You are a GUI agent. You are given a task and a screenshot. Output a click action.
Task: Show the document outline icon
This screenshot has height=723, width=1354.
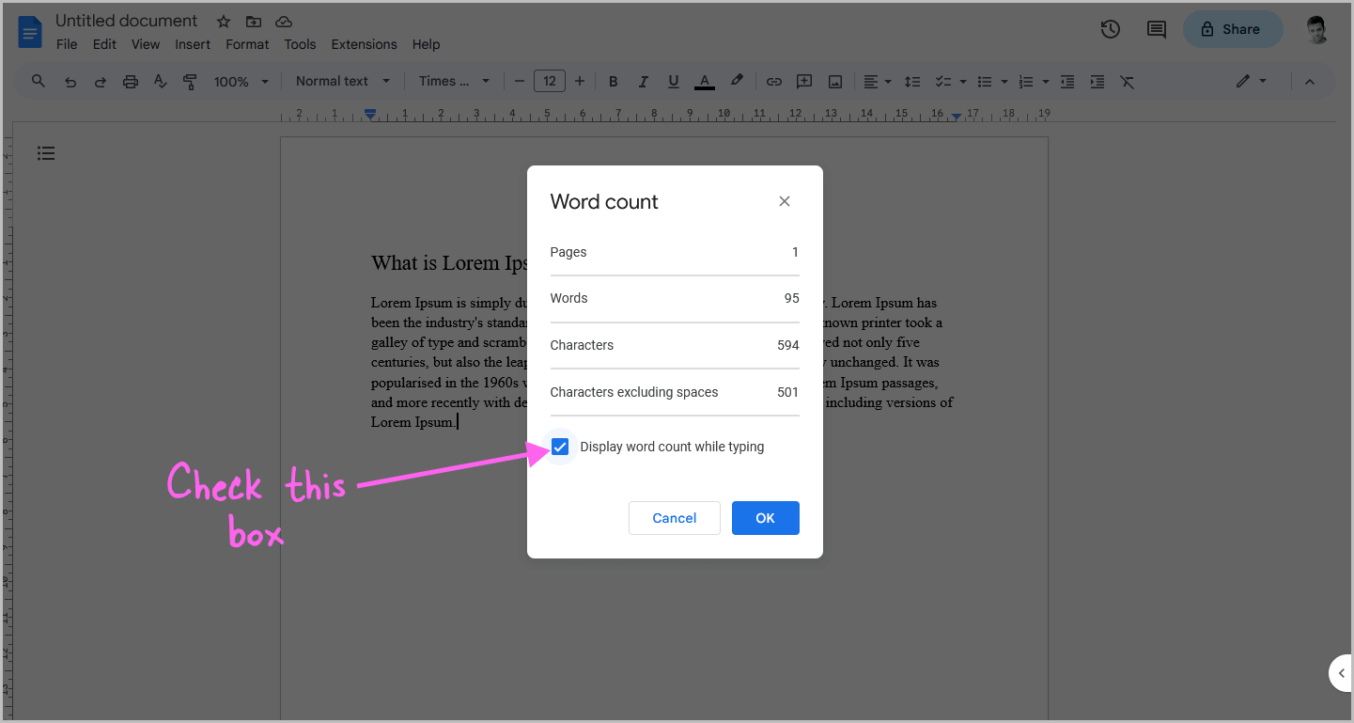coord(46,153)
